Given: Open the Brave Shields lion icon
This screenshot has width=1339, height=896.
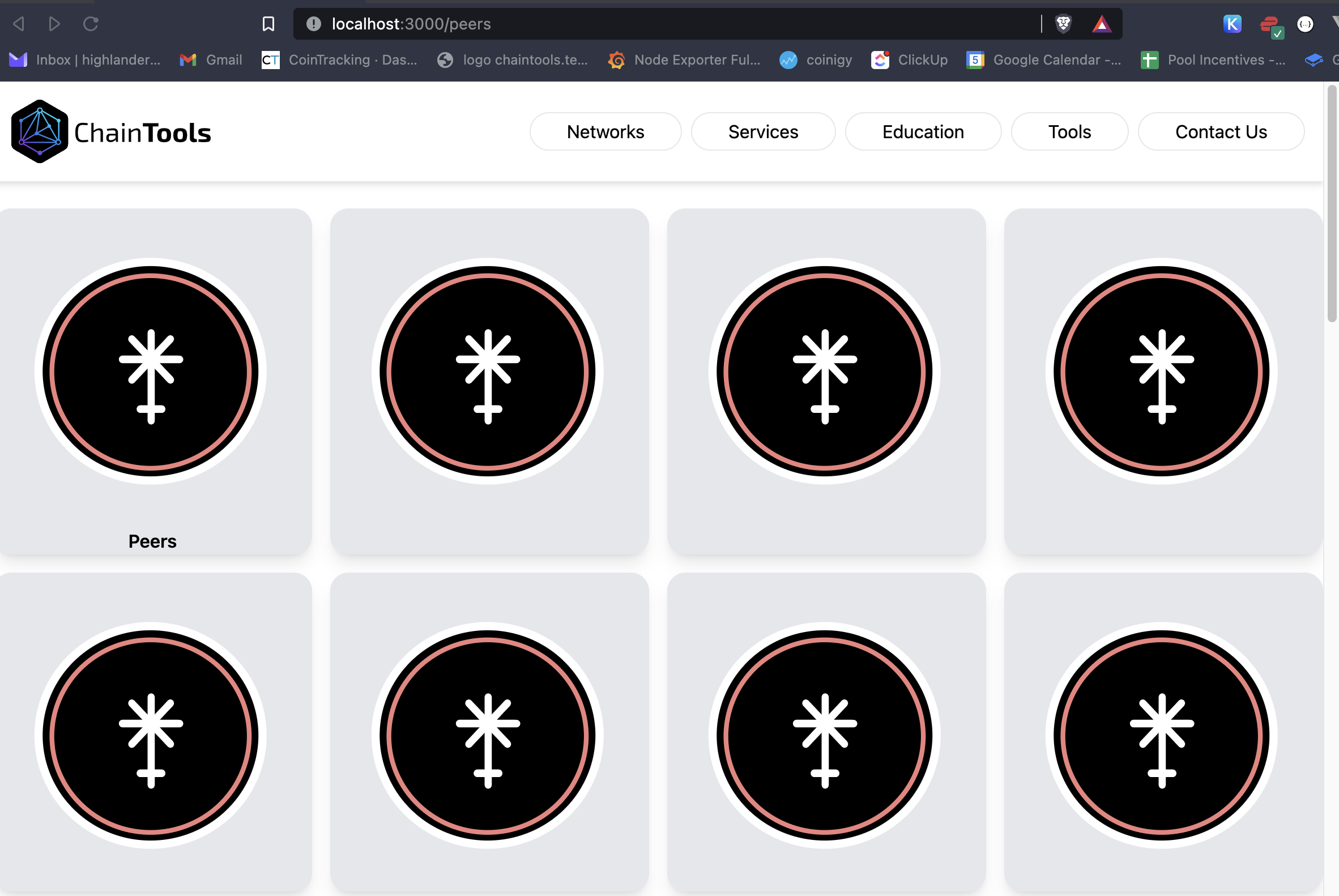Looking at the screenshot, I should [x=1063, y=24].
